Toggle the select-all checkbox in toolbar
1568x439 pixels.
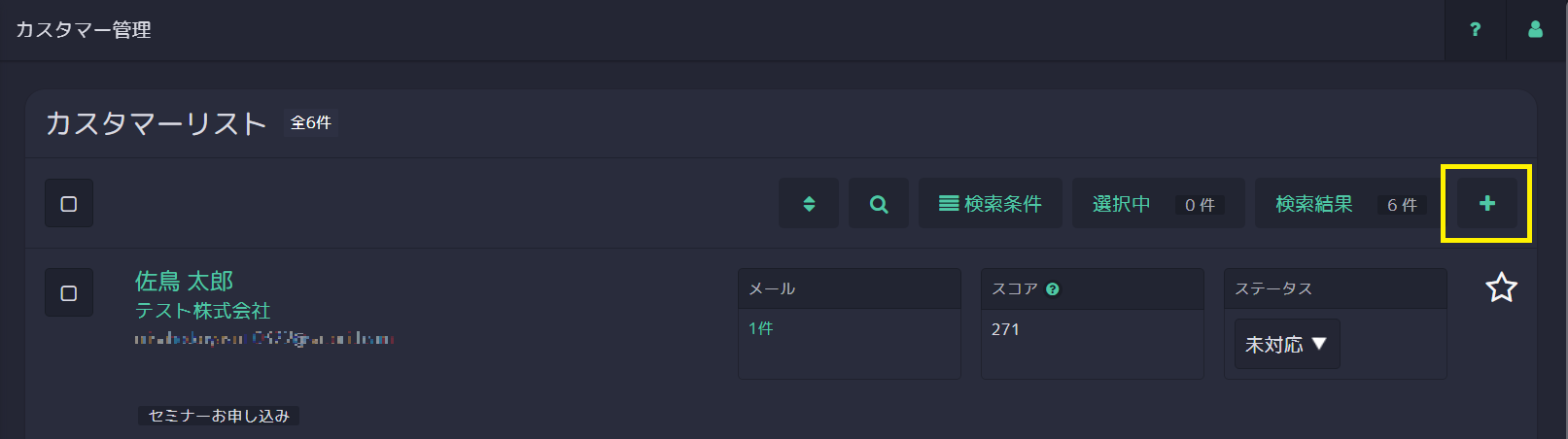69,204
